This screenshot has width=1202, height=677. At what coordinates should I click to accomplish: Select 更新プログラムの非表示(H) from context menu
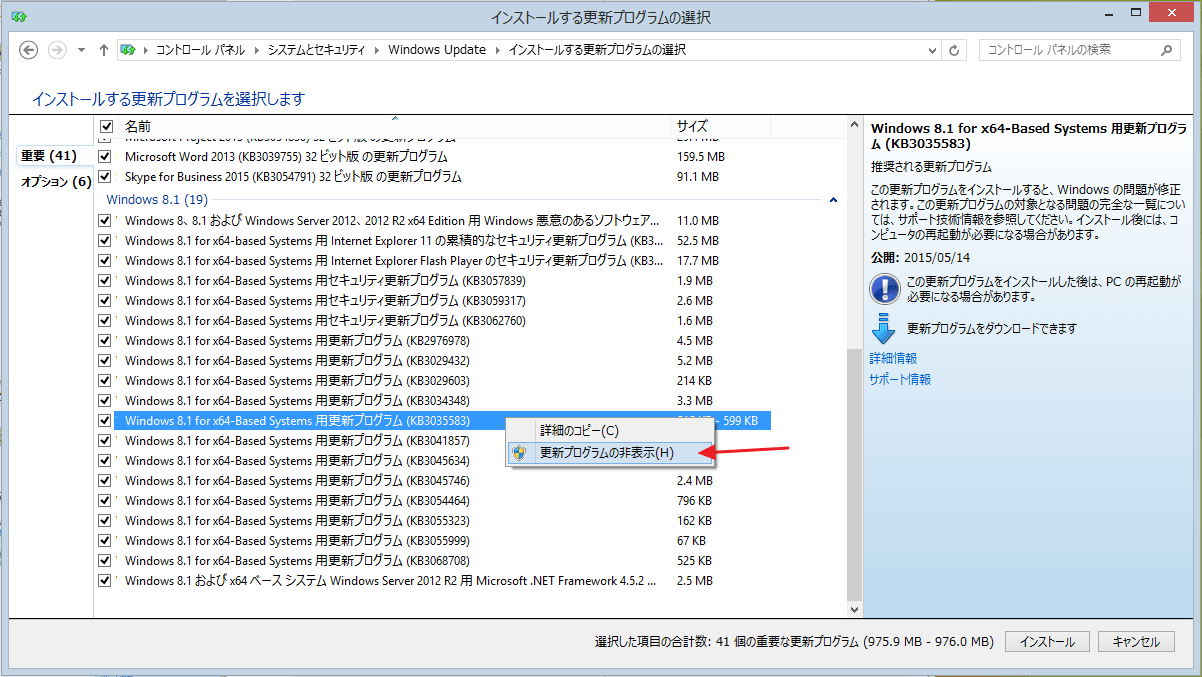(606, 452)
